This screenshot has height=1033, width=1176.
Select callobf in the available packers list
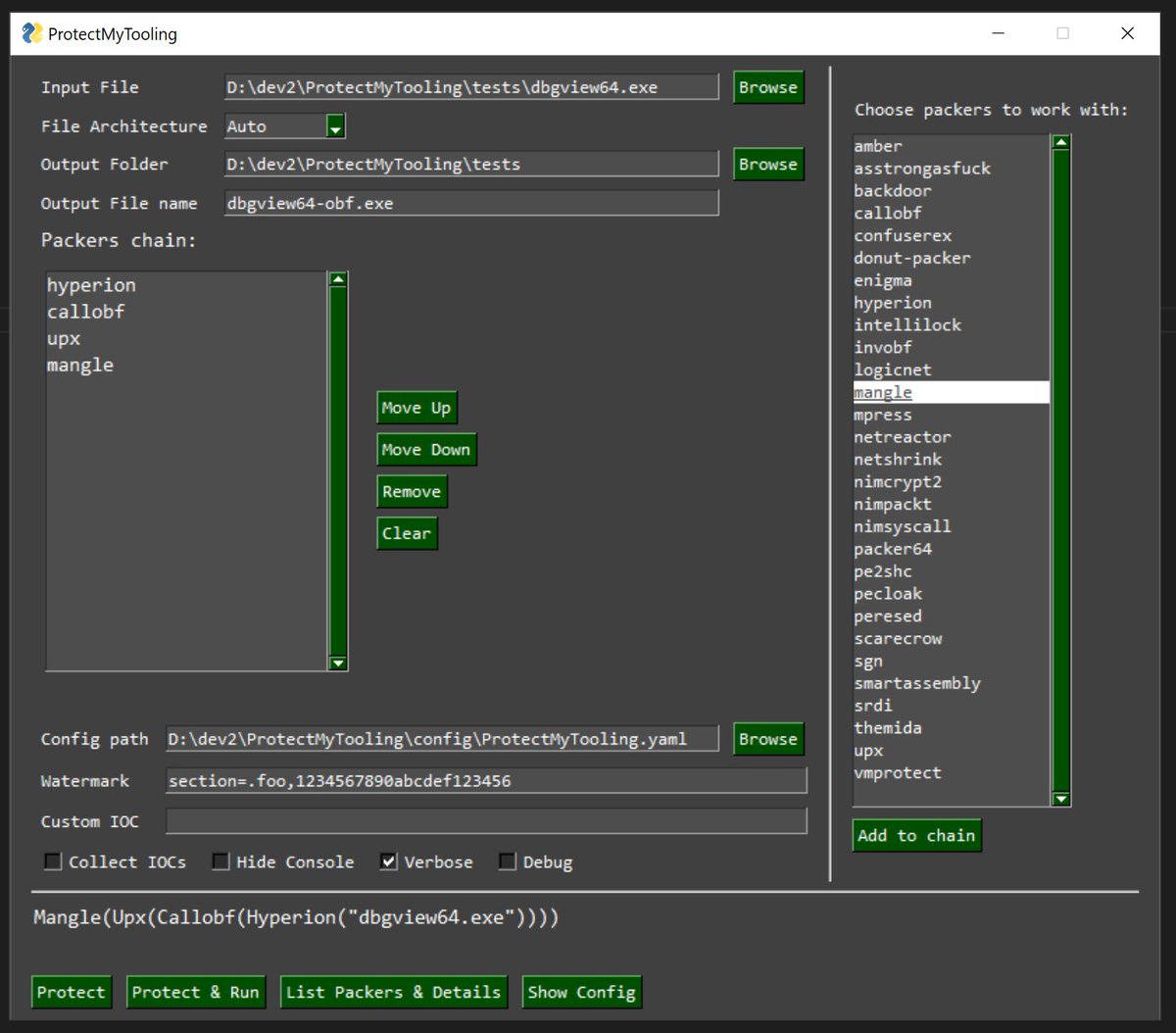pyautogui.click(x=951, y=213)
